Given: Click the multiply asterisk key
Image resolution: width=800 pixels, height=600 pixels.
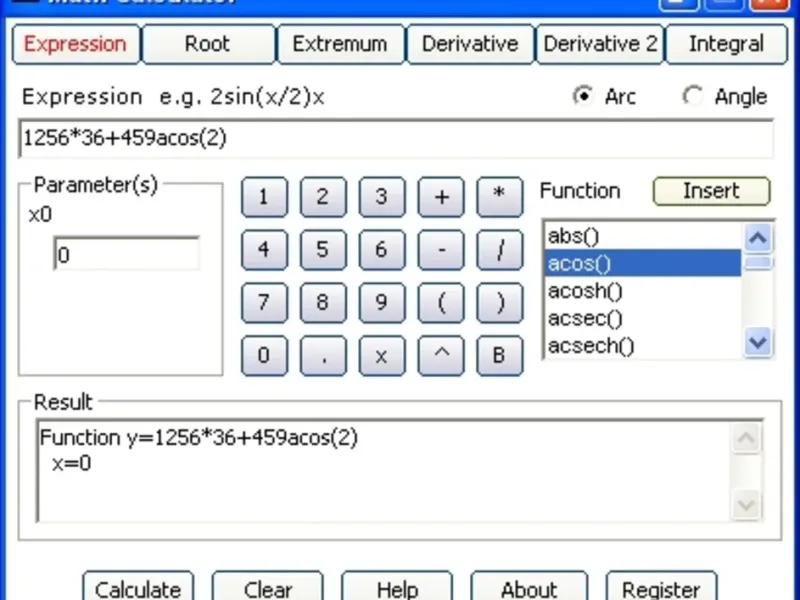Looking at the screenshot, I should click(499, 197).
